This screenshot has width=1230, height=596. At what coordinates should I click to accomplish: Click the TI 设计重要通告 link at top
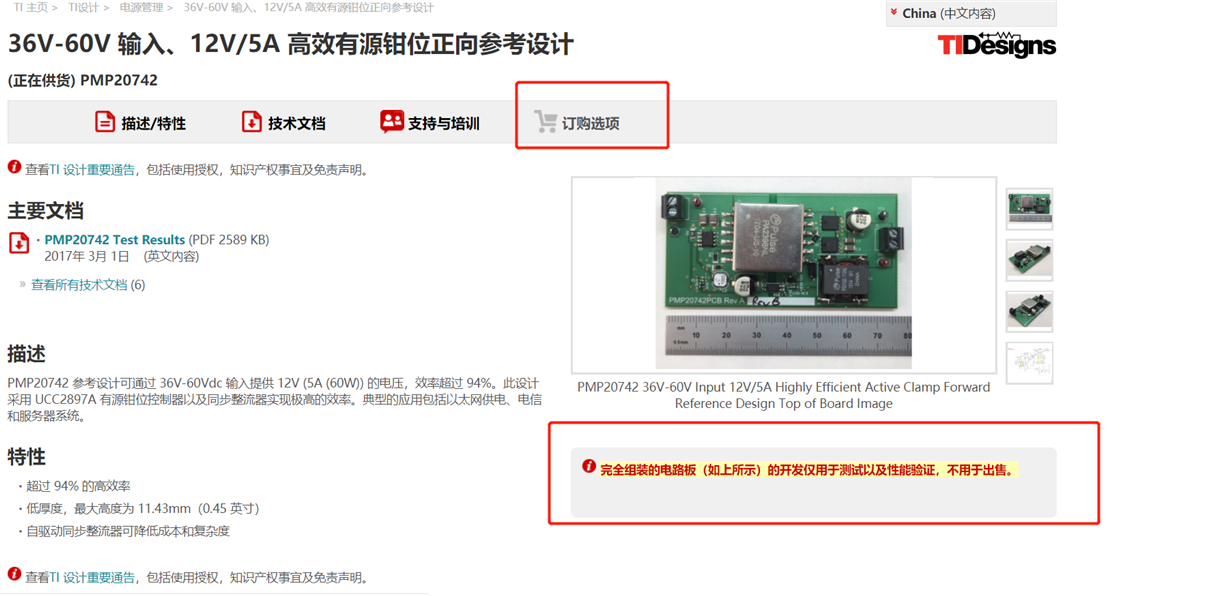[93, 170]
